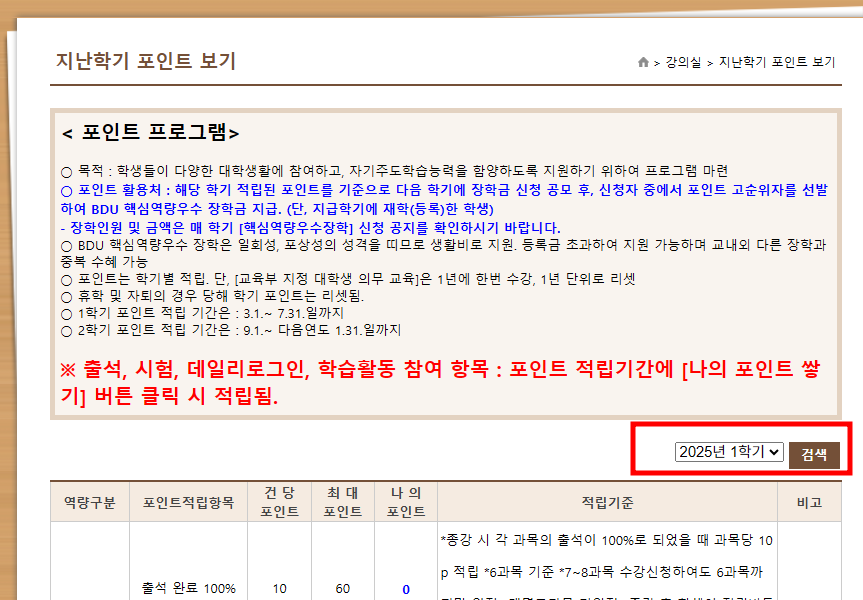Select the 지난학기 포인트 보기 breadcrumb item

(777, 62)
